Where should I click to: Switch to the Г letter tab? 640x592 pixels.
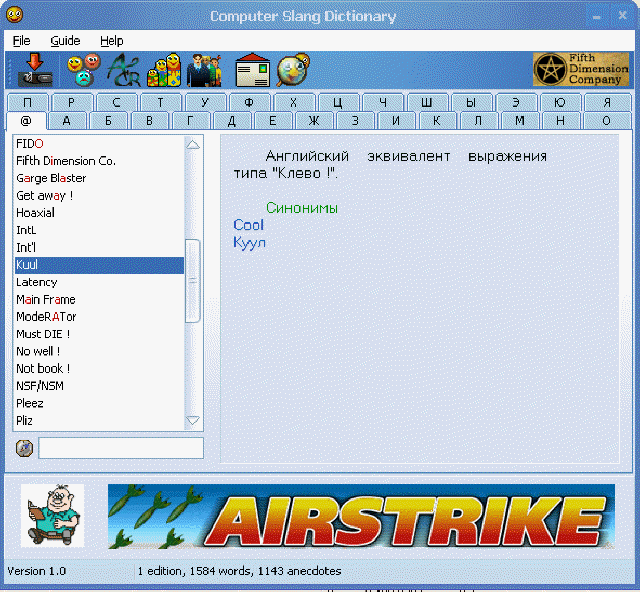coord(191,121)
